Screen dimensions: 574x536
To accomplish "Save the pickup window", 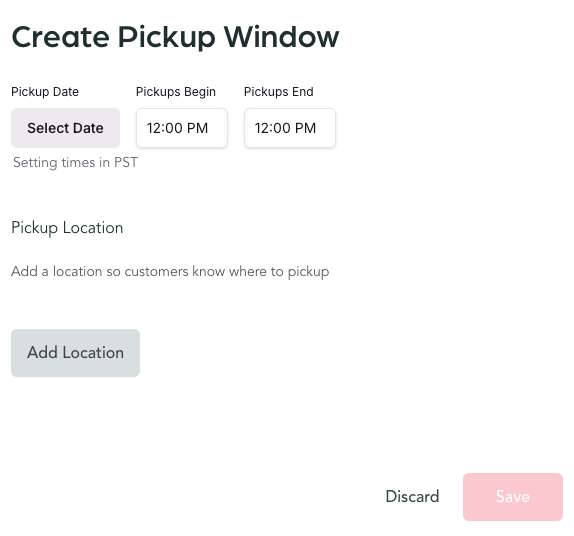I will (x=513, y=497).
